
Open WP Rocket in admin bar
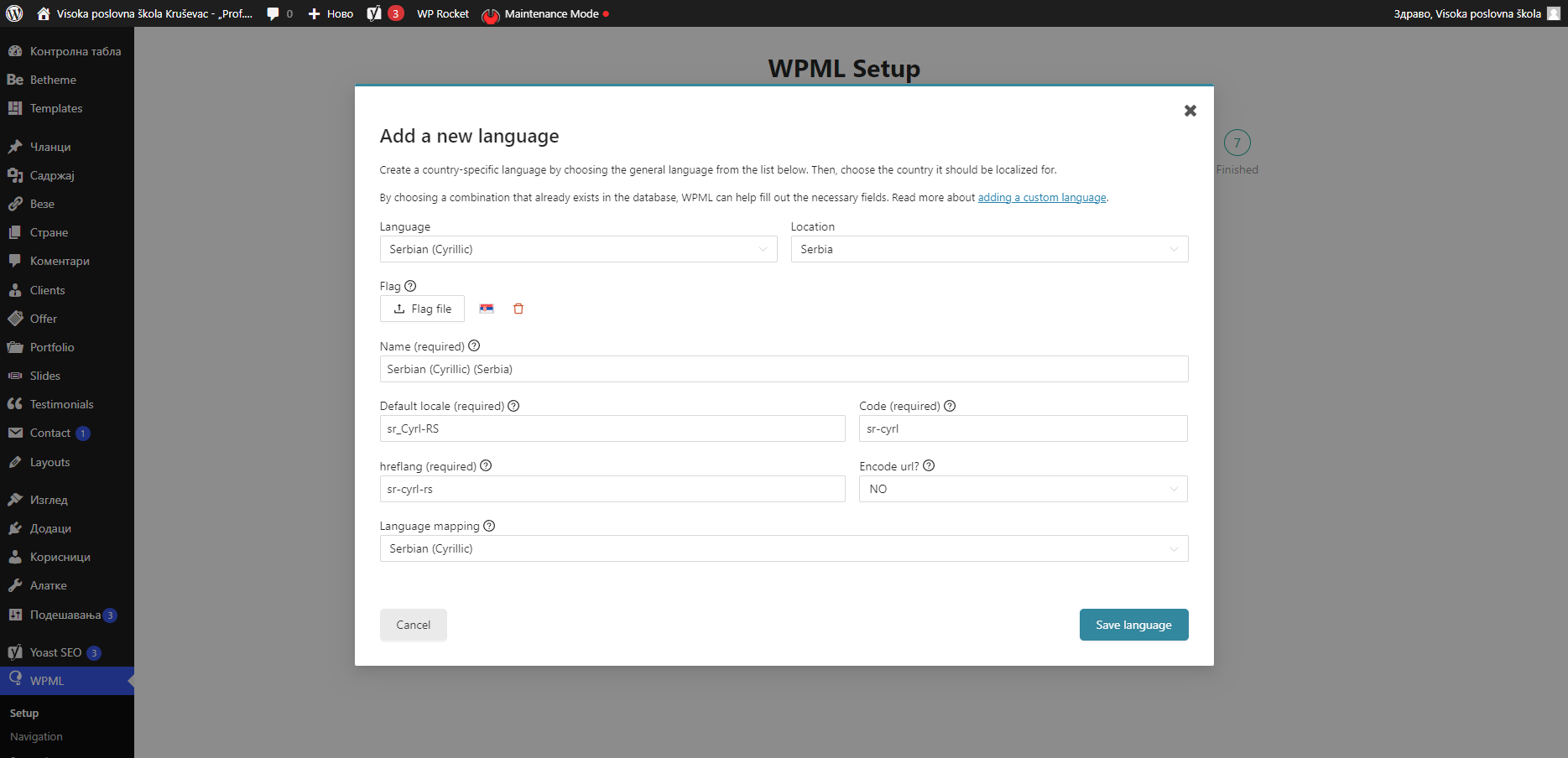point(443,13)
